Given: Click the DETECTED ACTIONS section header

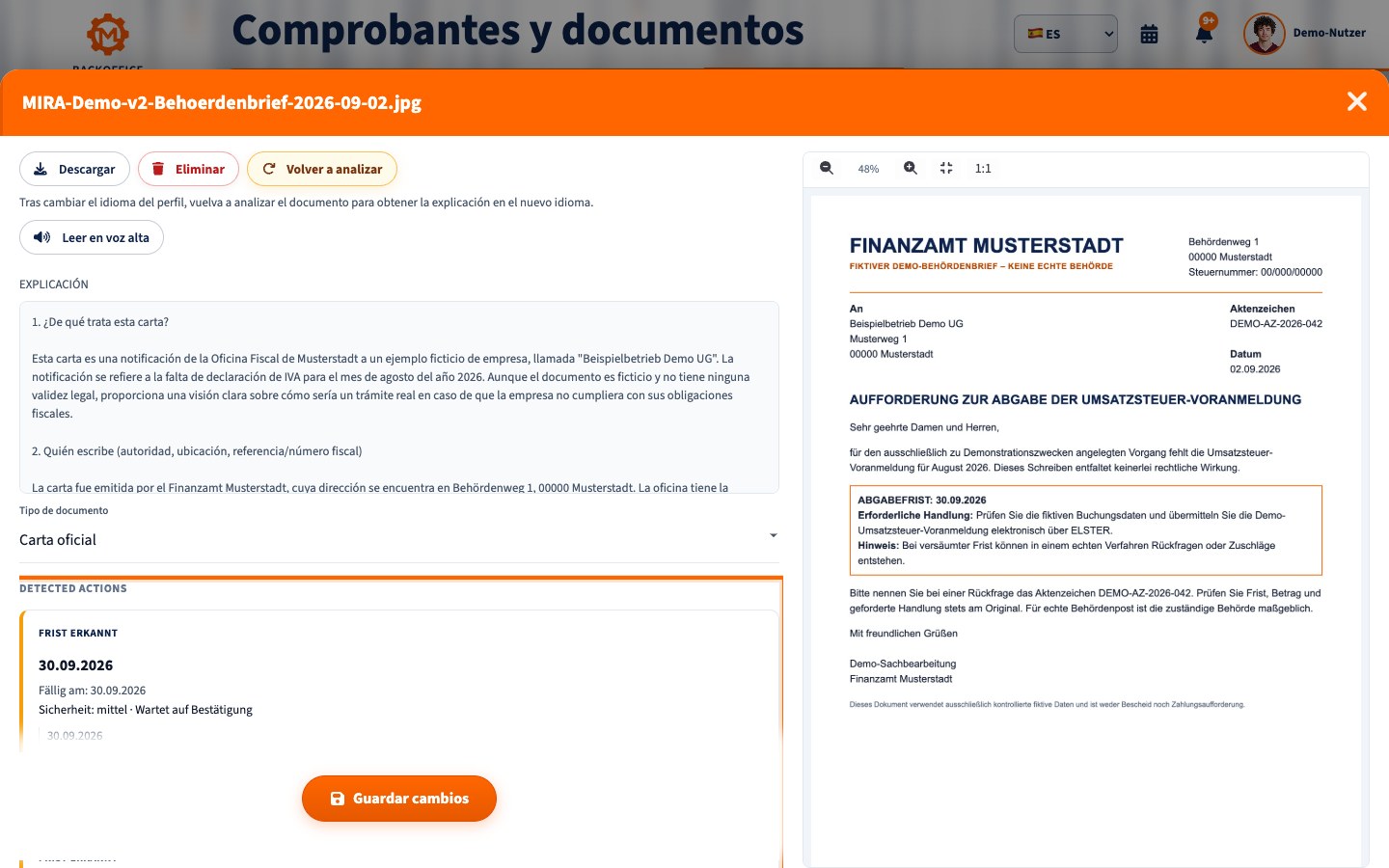Looking at the screenshot, I should click(73, 588).
